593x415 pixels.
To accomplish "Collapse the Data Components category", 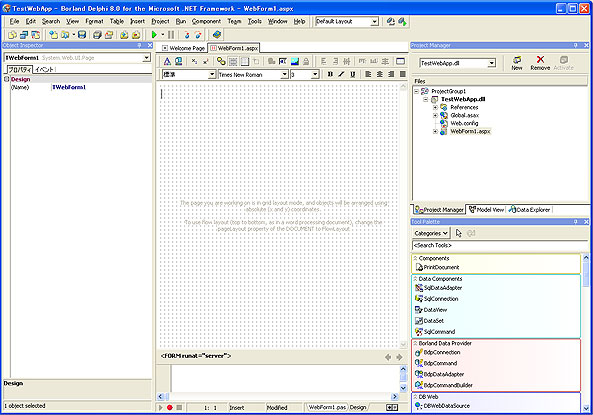I will pos(415,279).
